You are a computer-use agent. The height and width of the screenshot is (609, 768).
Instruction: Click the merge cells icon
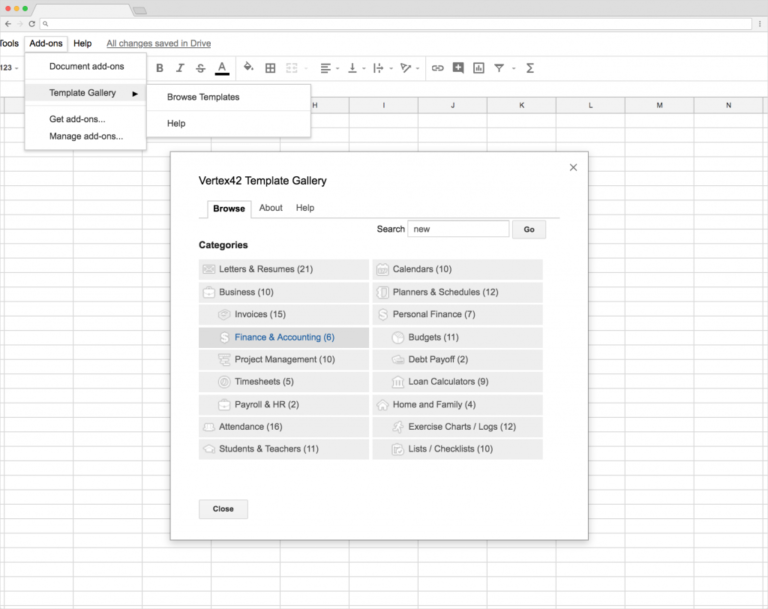click(x=291, y=68)
